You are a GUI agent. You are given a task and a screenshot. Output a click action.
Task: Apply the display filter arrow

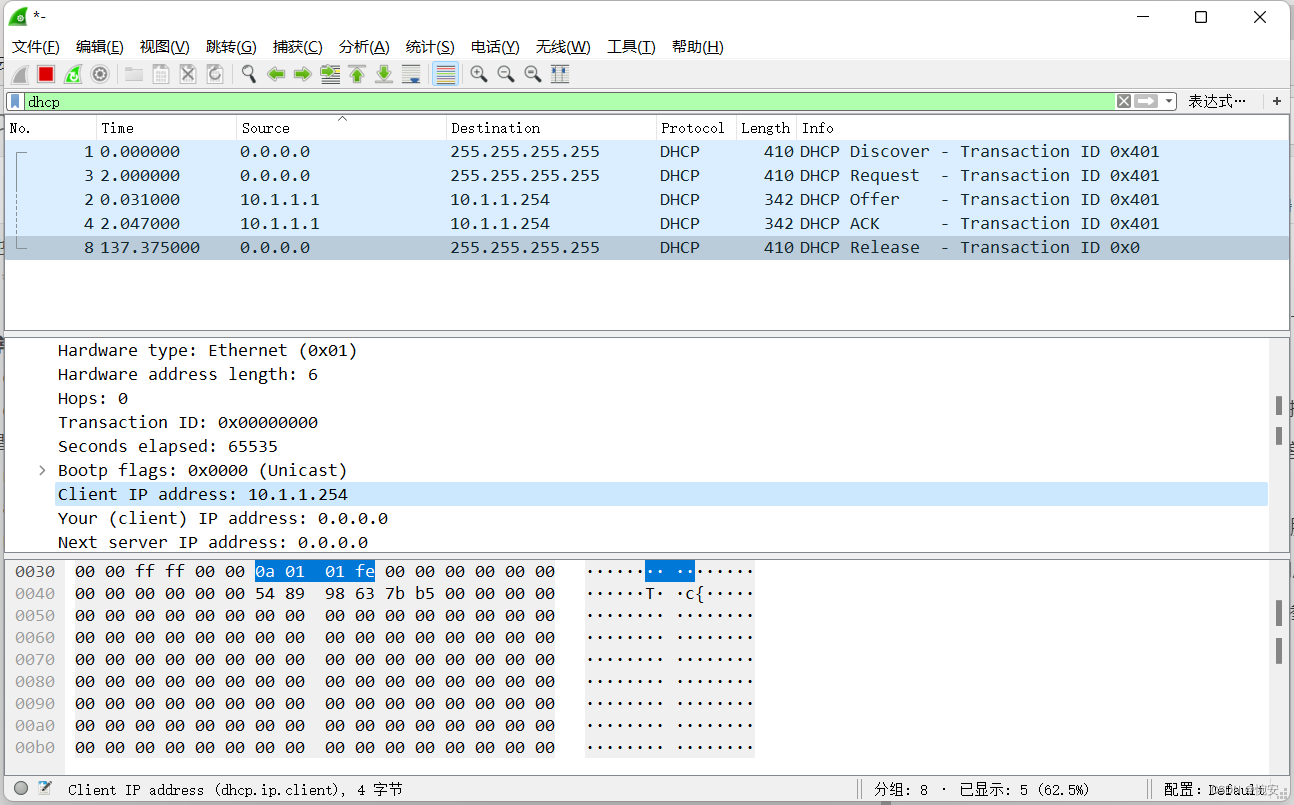pyautogui.click(x=1146, y=101)
